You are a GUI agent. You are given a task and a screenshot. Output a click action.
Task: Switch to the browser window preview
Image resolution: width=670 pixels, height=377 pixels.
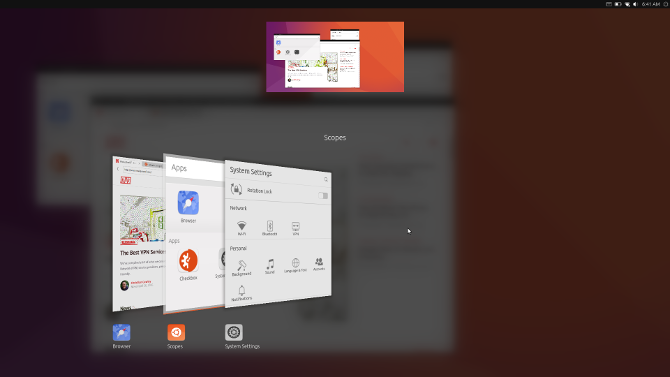point(138,234)
